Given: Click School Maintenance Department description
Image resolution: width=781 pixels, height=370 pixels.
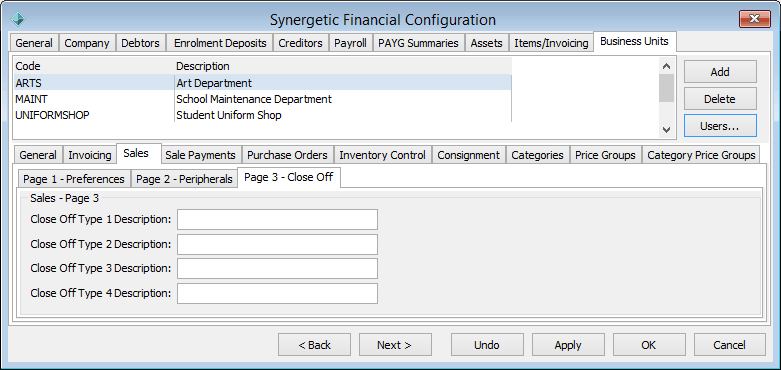Looking at the screenshot, I should pos(254,99).
